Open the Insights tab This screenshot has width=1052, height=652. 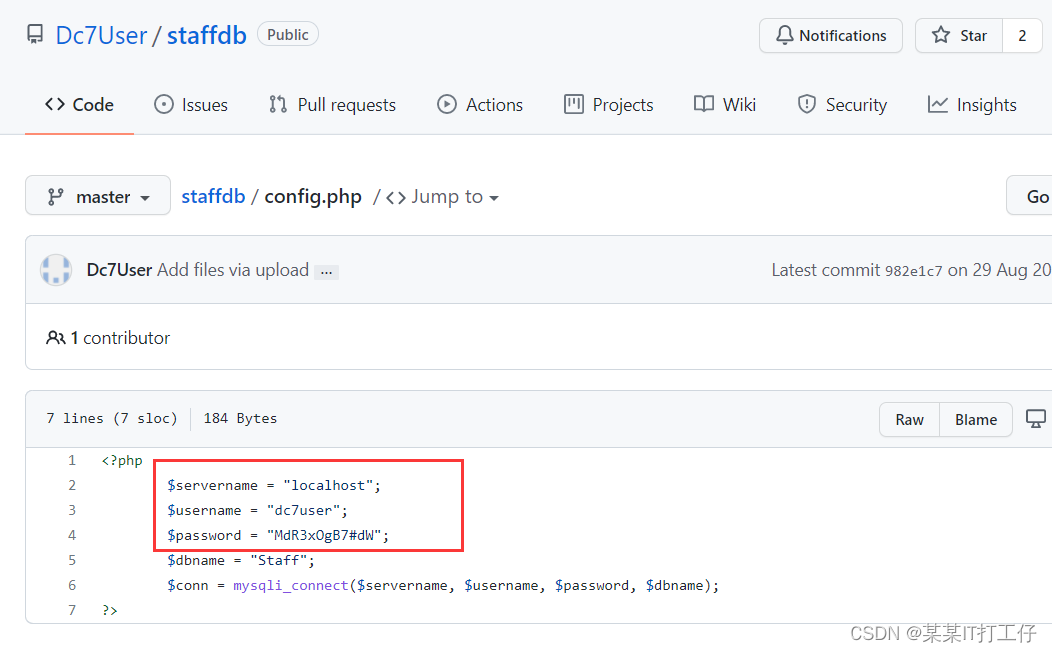click(x=972, y=105)
